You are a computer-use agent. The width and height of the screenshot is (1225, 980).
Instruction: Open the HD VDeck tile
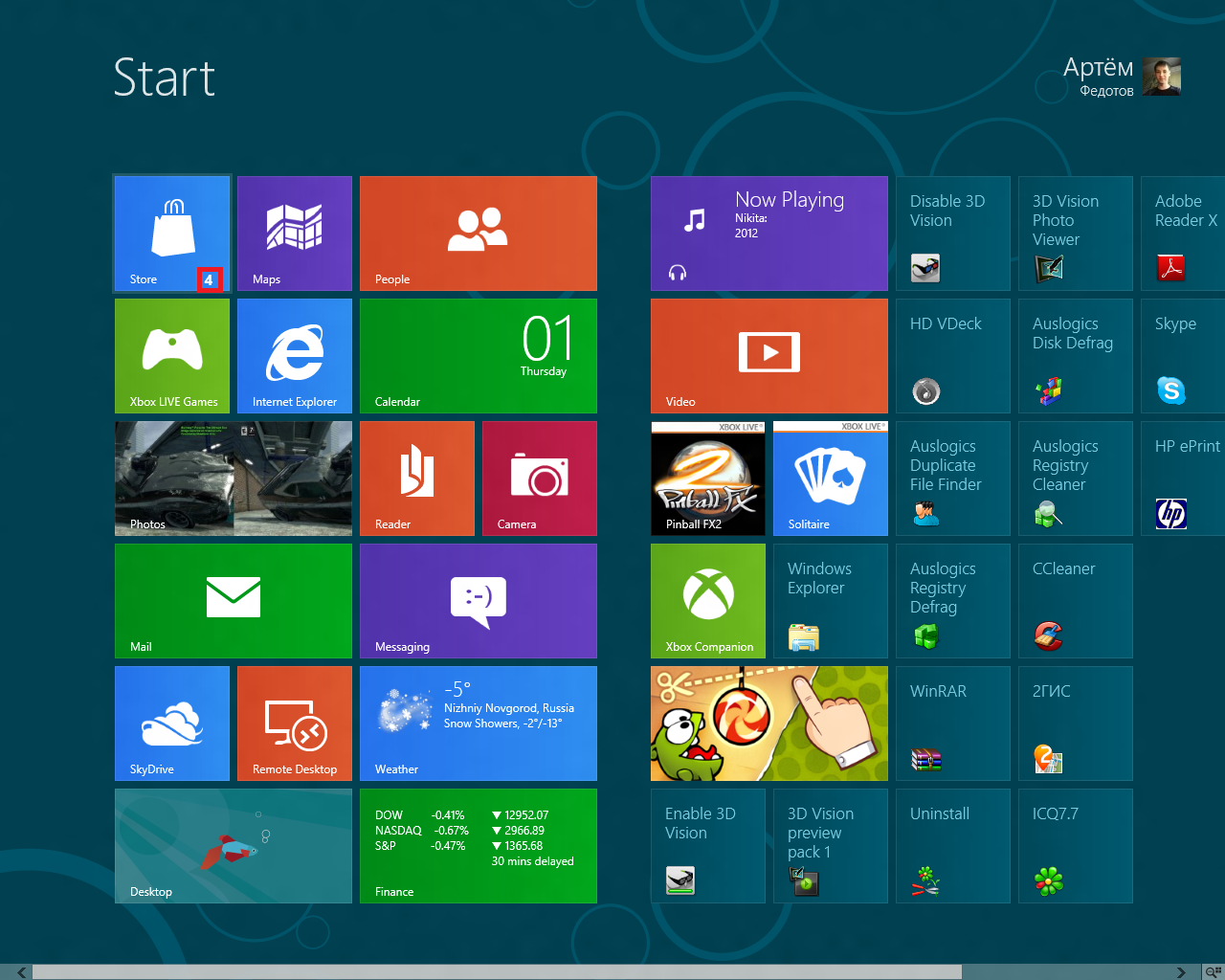[953, 356]
